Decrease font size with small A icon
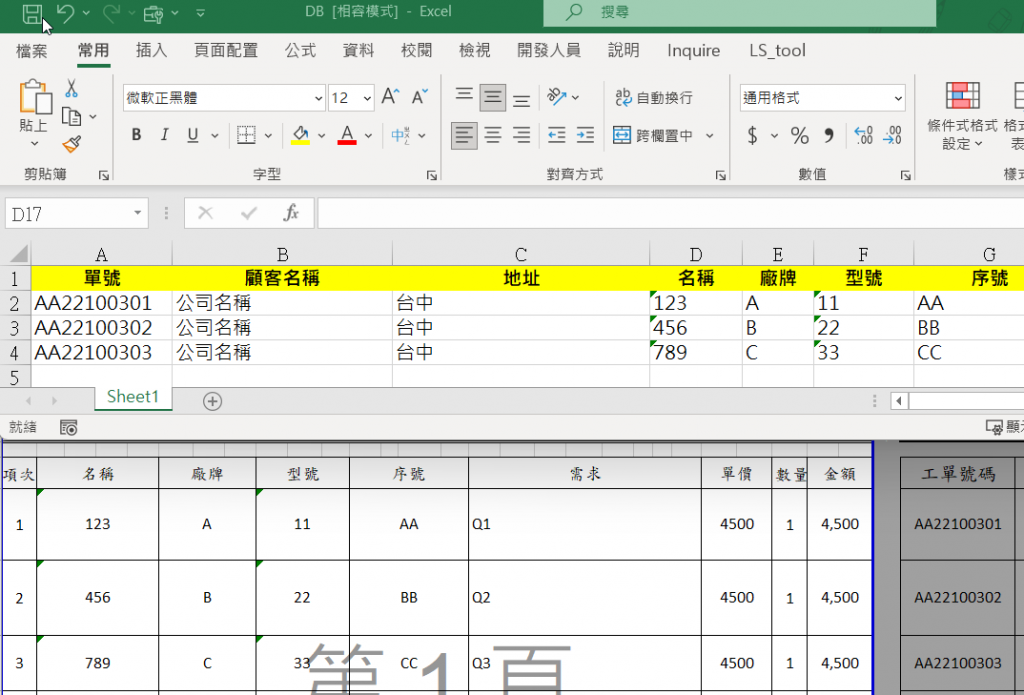 419,97
